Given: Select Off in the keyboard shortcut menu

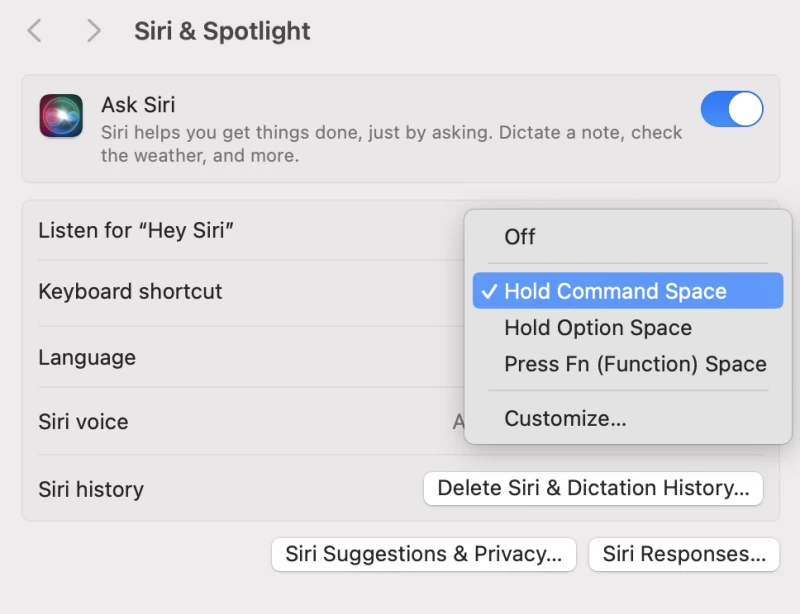Looking at the screenshot, I should pyautogui.click(x=520, y=237).
